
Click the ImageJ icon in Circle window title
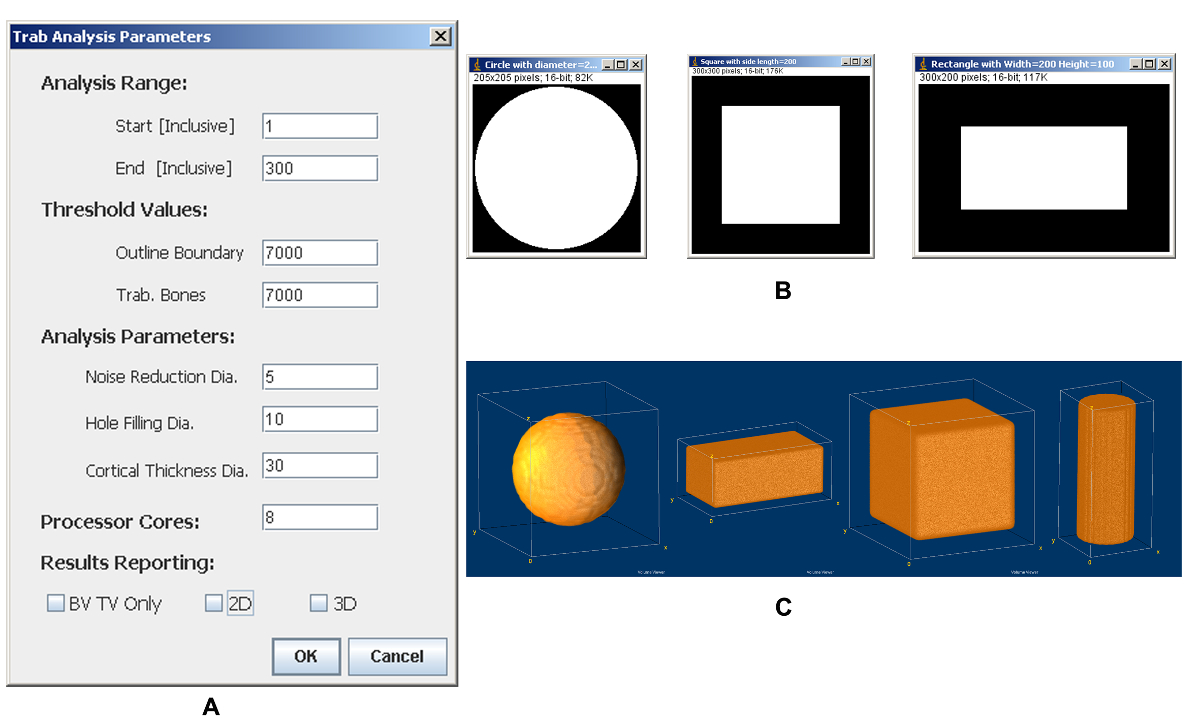477,64
